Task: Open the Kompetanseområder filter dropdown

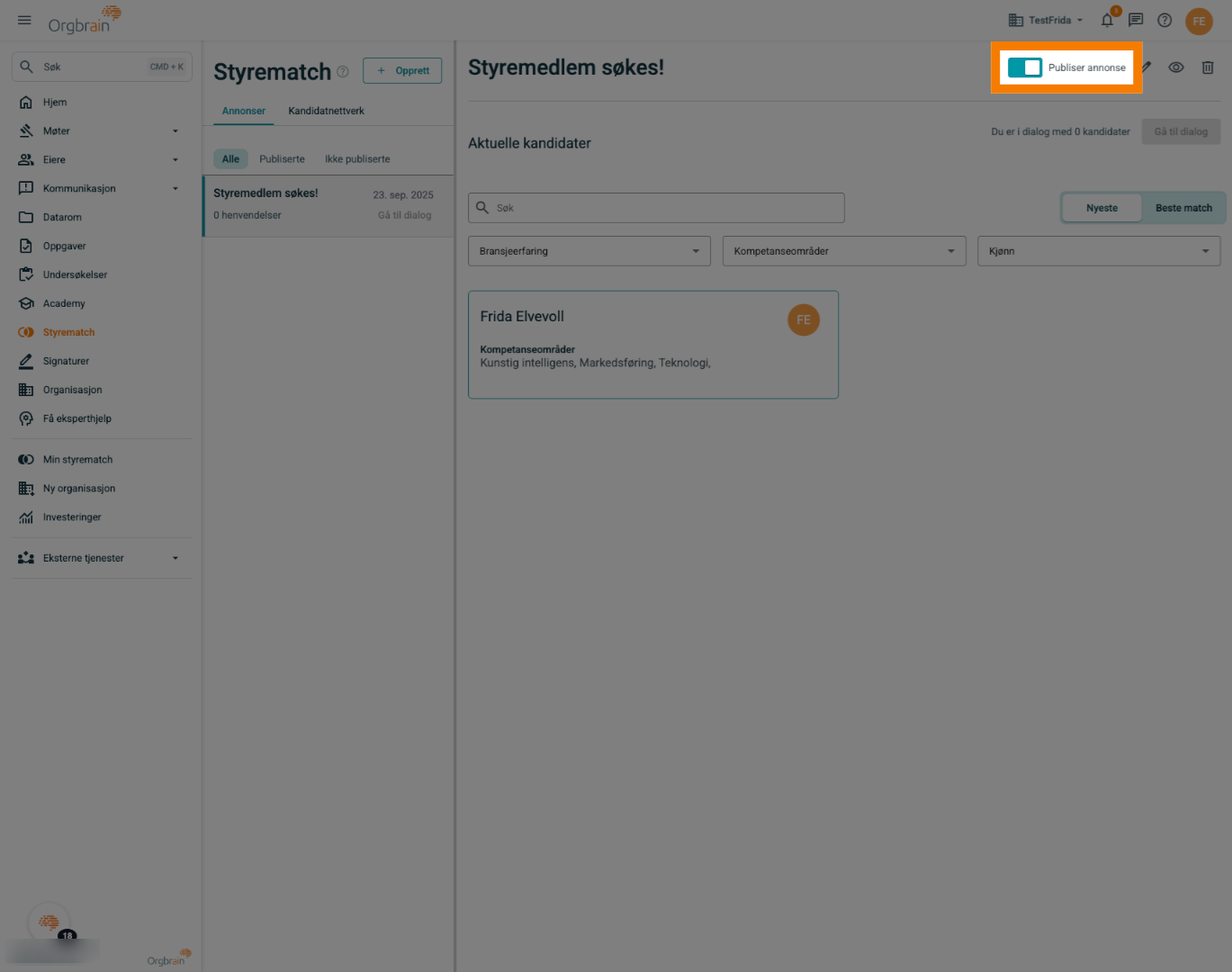Action: 844,251
